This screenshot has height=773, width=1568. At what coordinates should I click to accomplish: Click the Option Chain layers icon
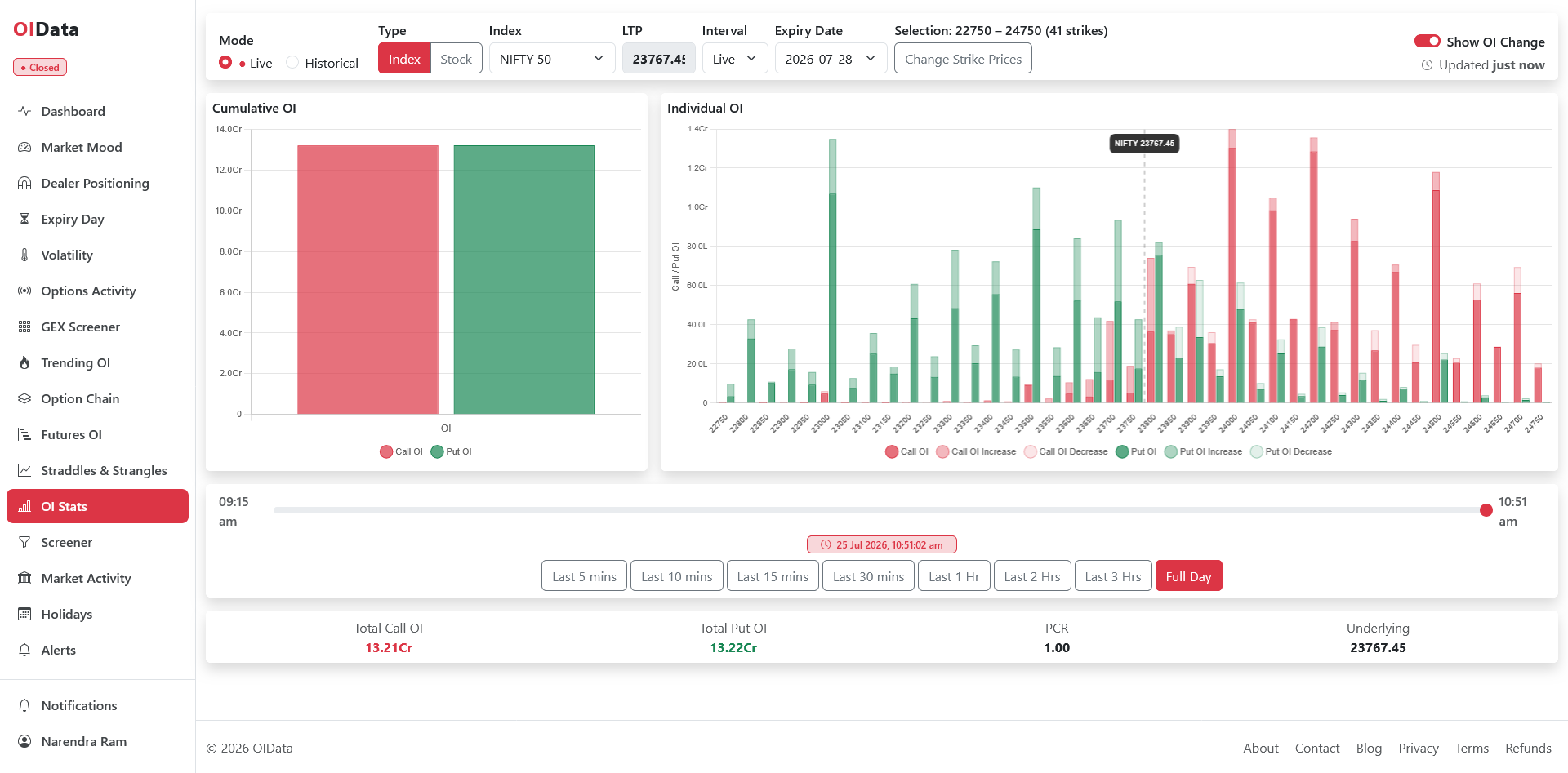[x=24, y=398]
